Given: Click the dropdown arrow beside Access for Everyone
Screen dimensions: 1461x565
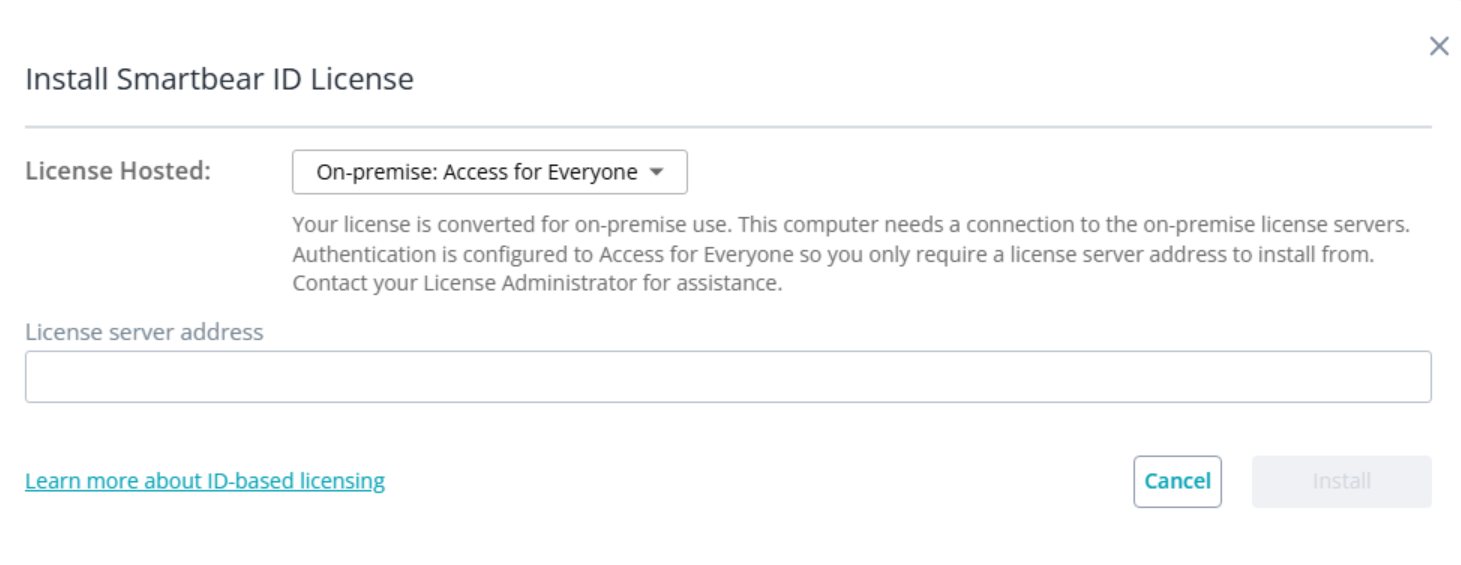Looking at the screenshot, I should coord(657,172).
